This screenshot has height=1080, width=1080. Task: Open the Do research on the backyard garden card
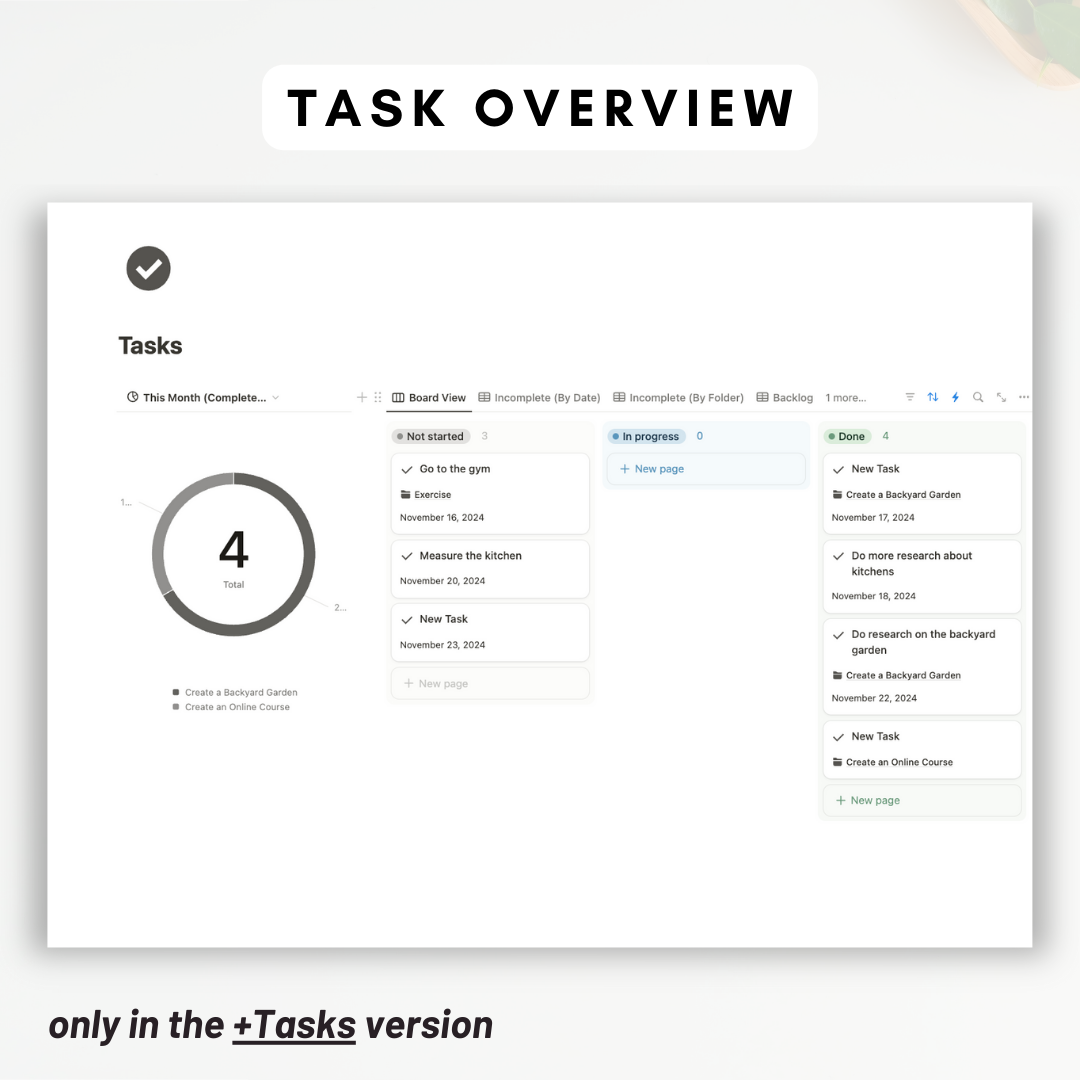tap(923, 642)
